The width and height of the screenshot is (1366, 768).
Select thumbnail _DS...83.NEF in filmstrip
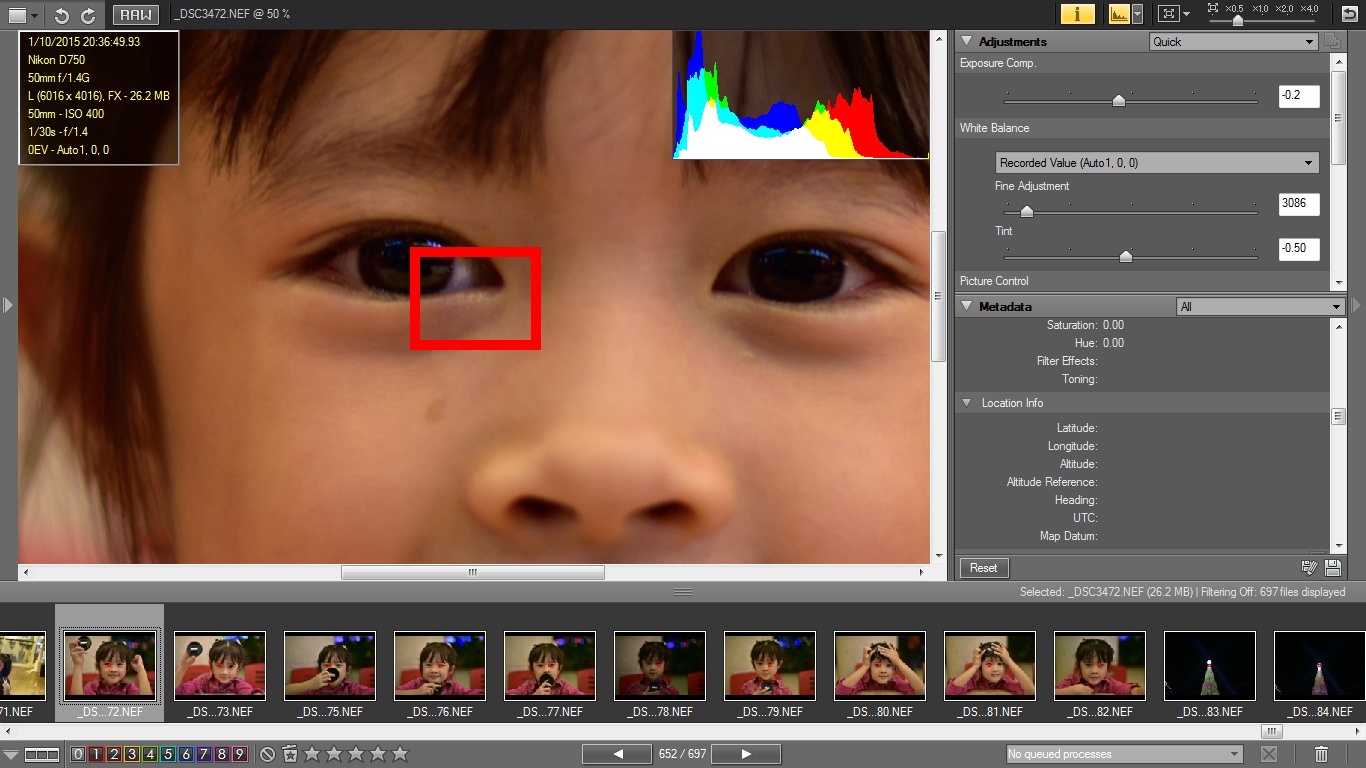point(1209,666)
